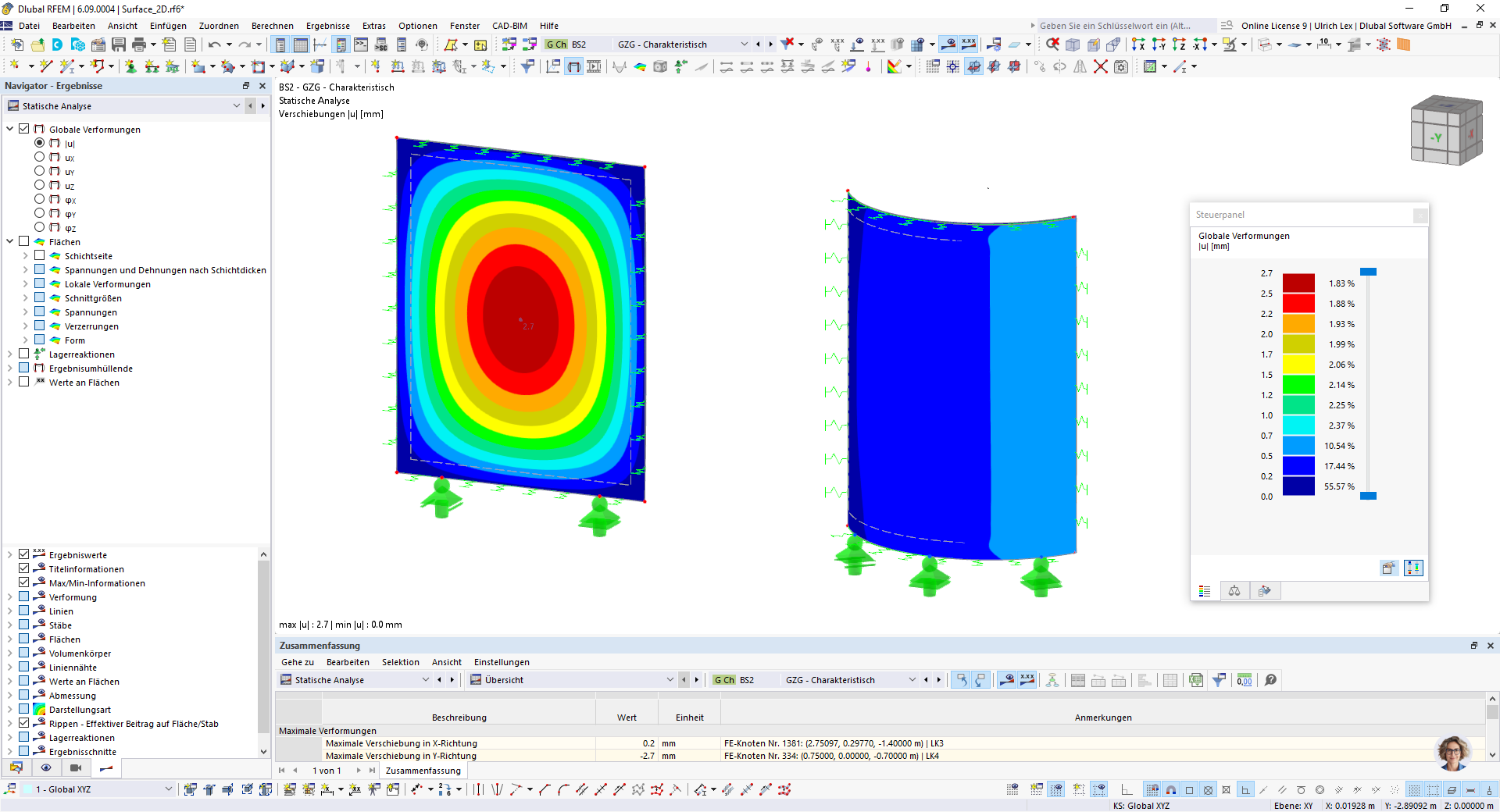1500x812 pixels.
Task: Click Einstellungen in summary panel menu
Action: (502, 662)
